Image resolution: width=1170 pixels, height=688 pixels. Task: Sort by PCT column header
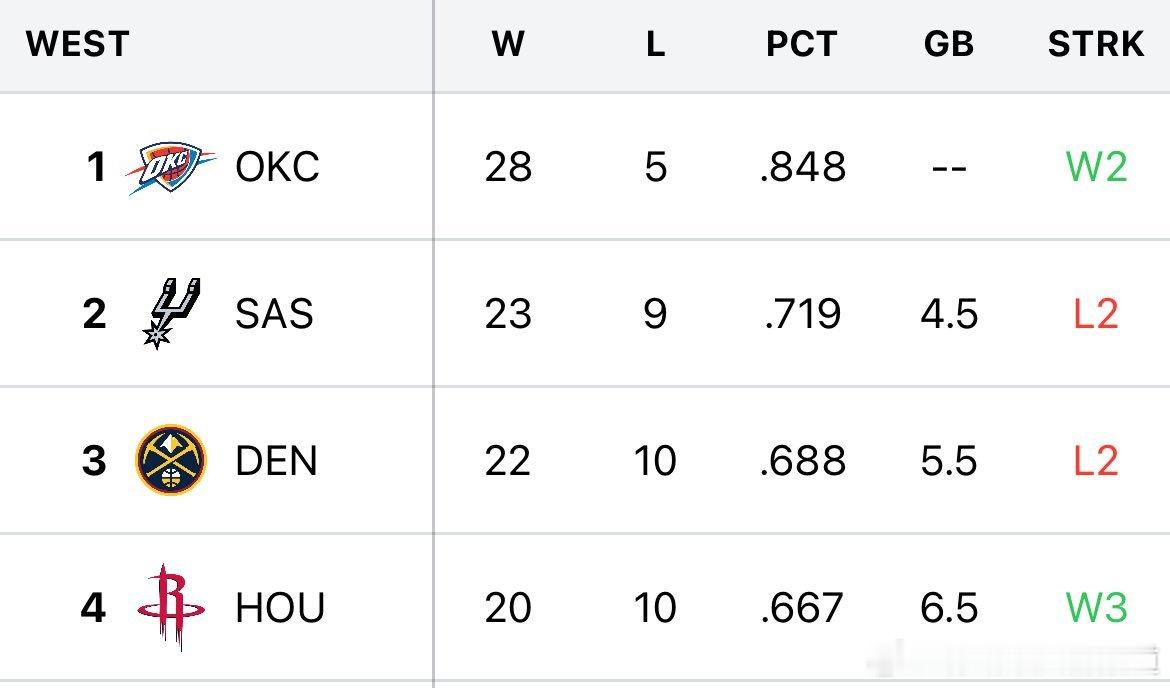pos(801,44)
